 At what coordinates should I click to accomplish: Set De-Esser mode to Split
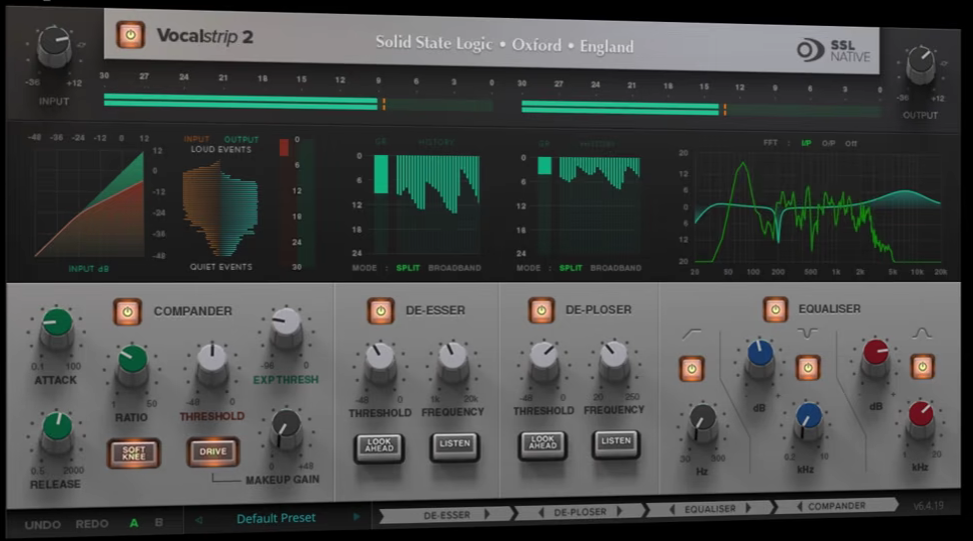(x=408, y=268)
